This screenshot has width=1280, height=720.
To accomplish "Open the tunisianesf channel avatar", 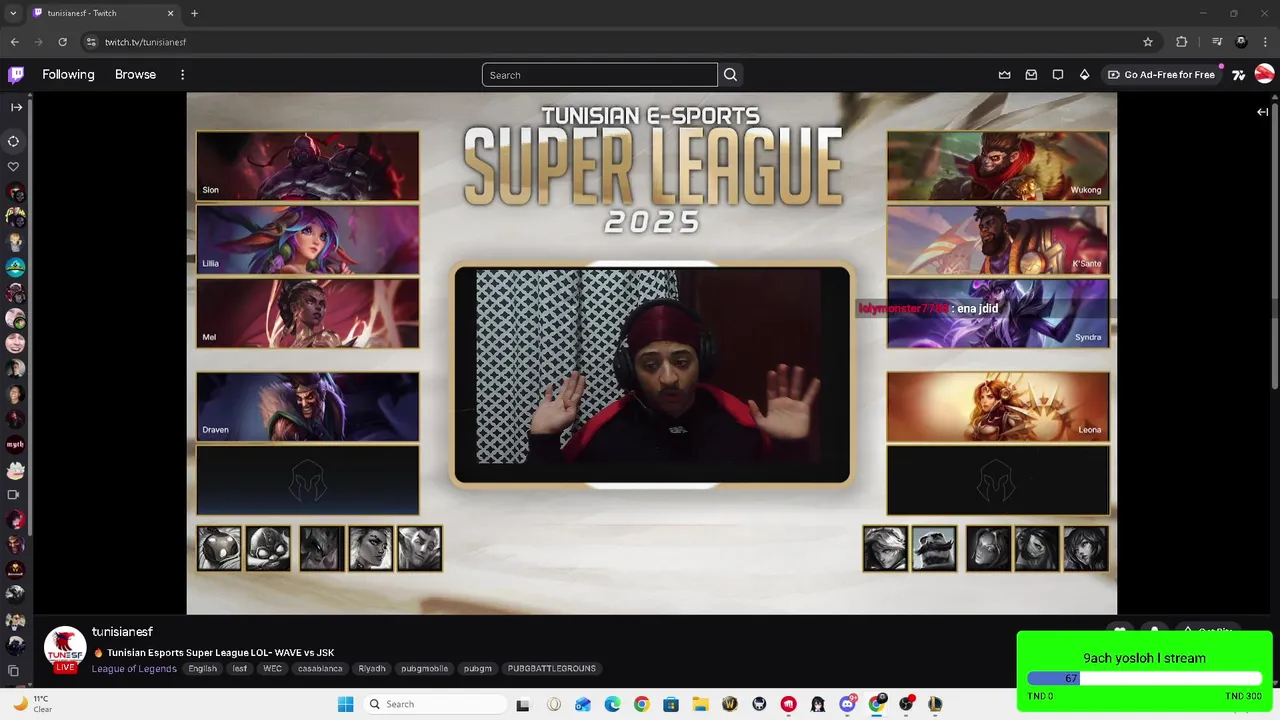I will point(65,649).
